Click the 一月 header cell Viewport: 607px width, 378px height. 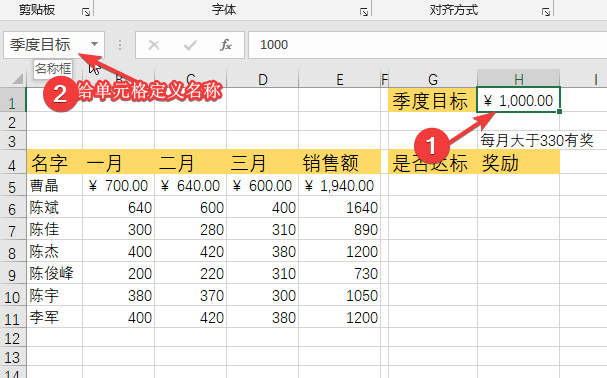coord(118,162)
